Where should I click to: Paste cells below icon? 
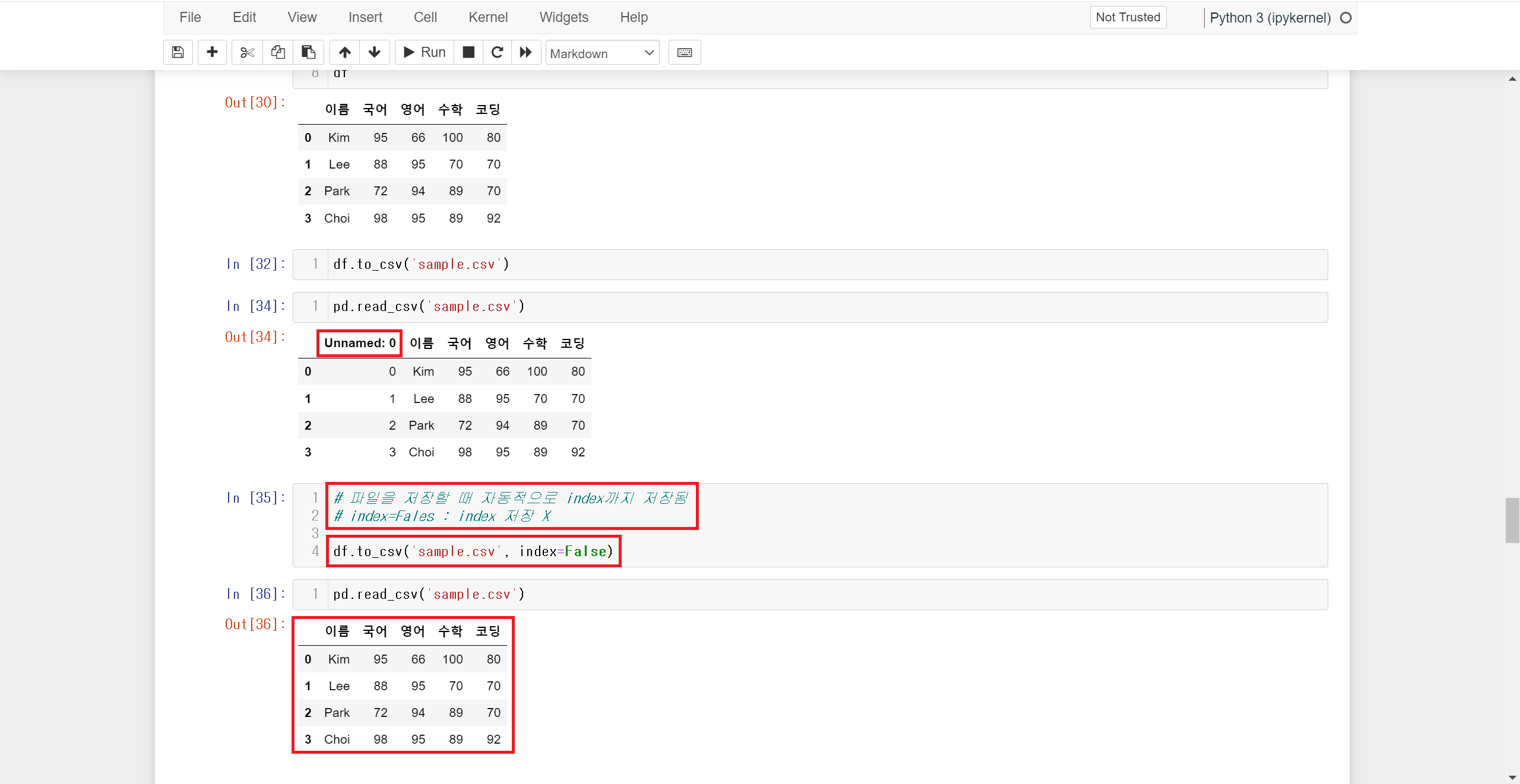click(308, 52)
